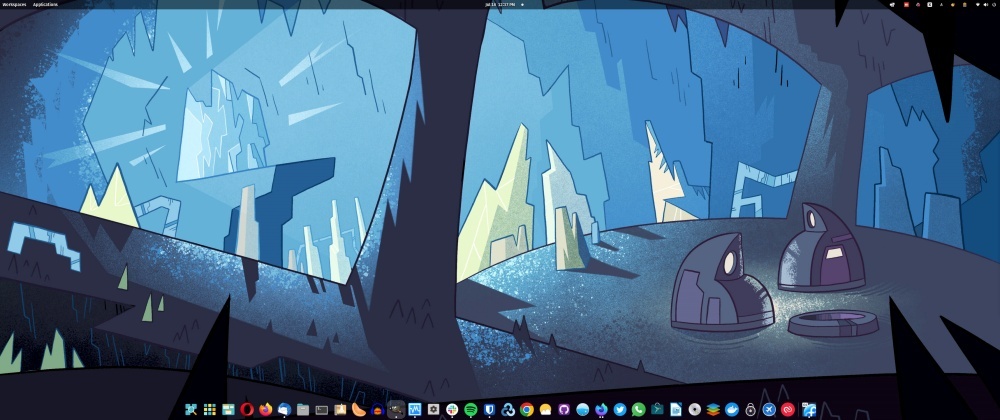This screenshot has width=1000, height=420.
Task: Open the teal shopping bag store icon
Action: 658,409
